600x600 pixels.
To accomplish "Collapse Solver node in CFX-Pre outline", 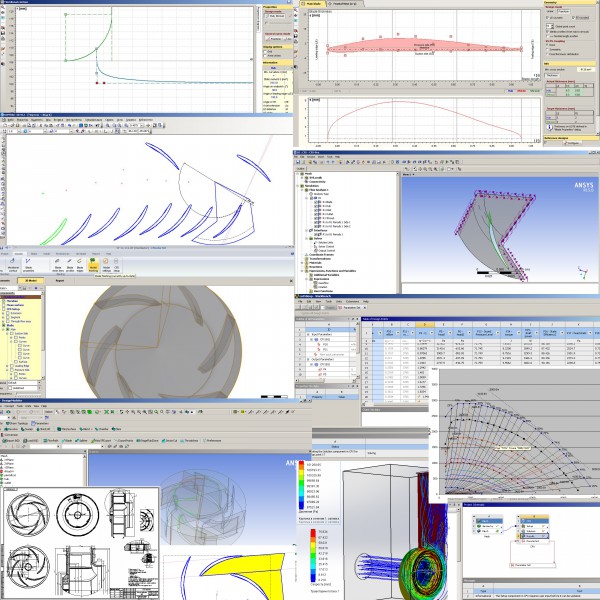I will (307, 238).
